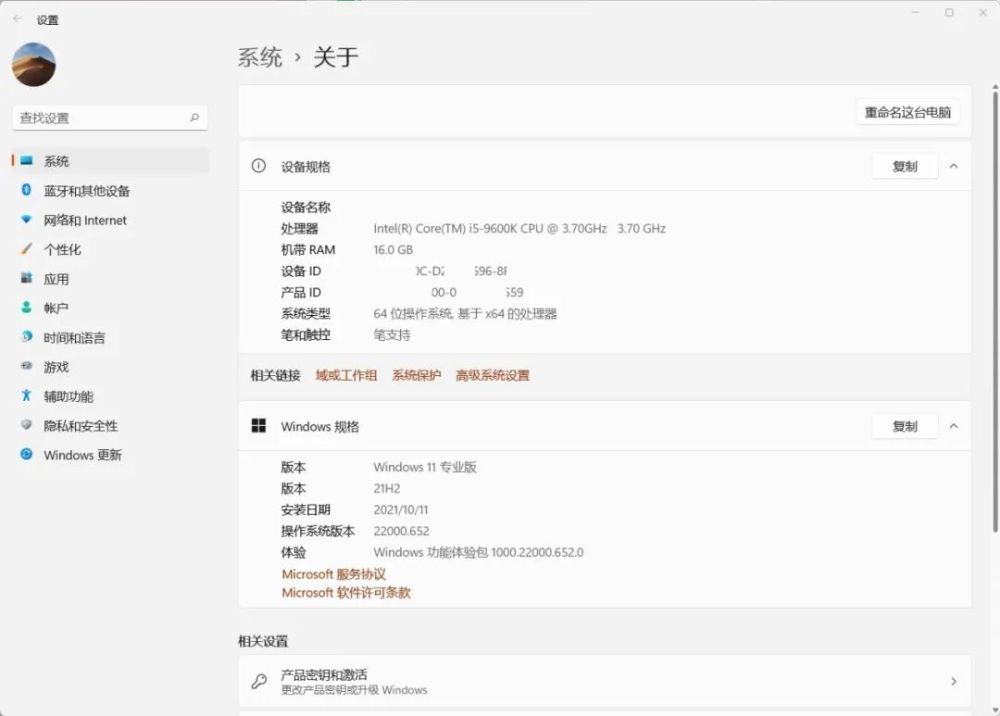Collapse the 设备规格 section chevron
The image size is (1000, 716).
pos(953,166)
